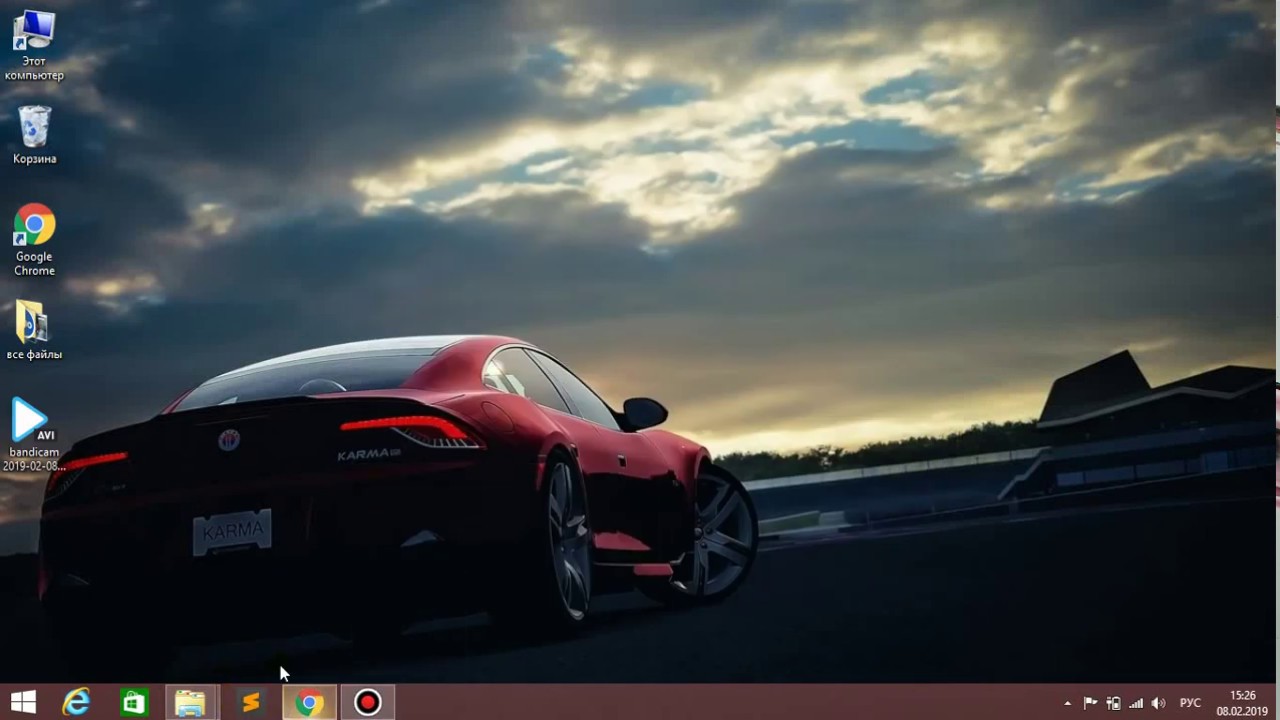
Task: Click the все файлы label text
Action: coord(34,354)
